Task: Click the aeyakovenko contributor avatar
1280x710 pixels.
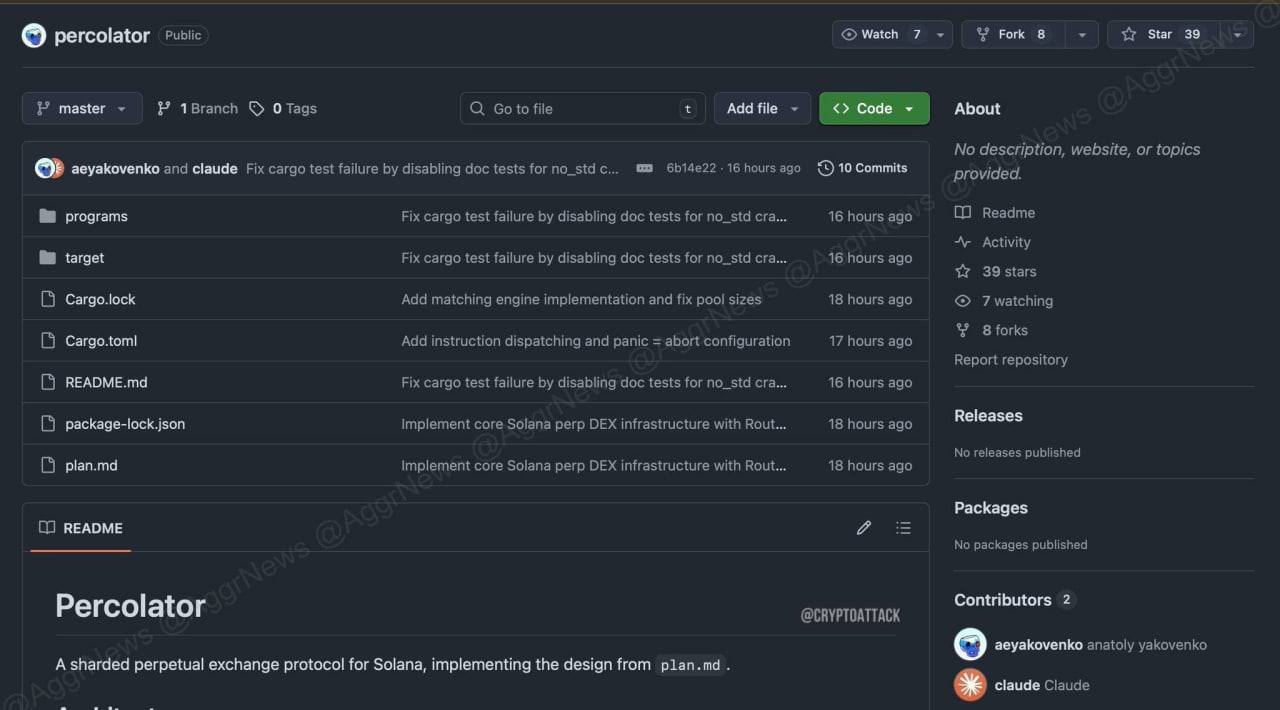Action: pos(970,645)
